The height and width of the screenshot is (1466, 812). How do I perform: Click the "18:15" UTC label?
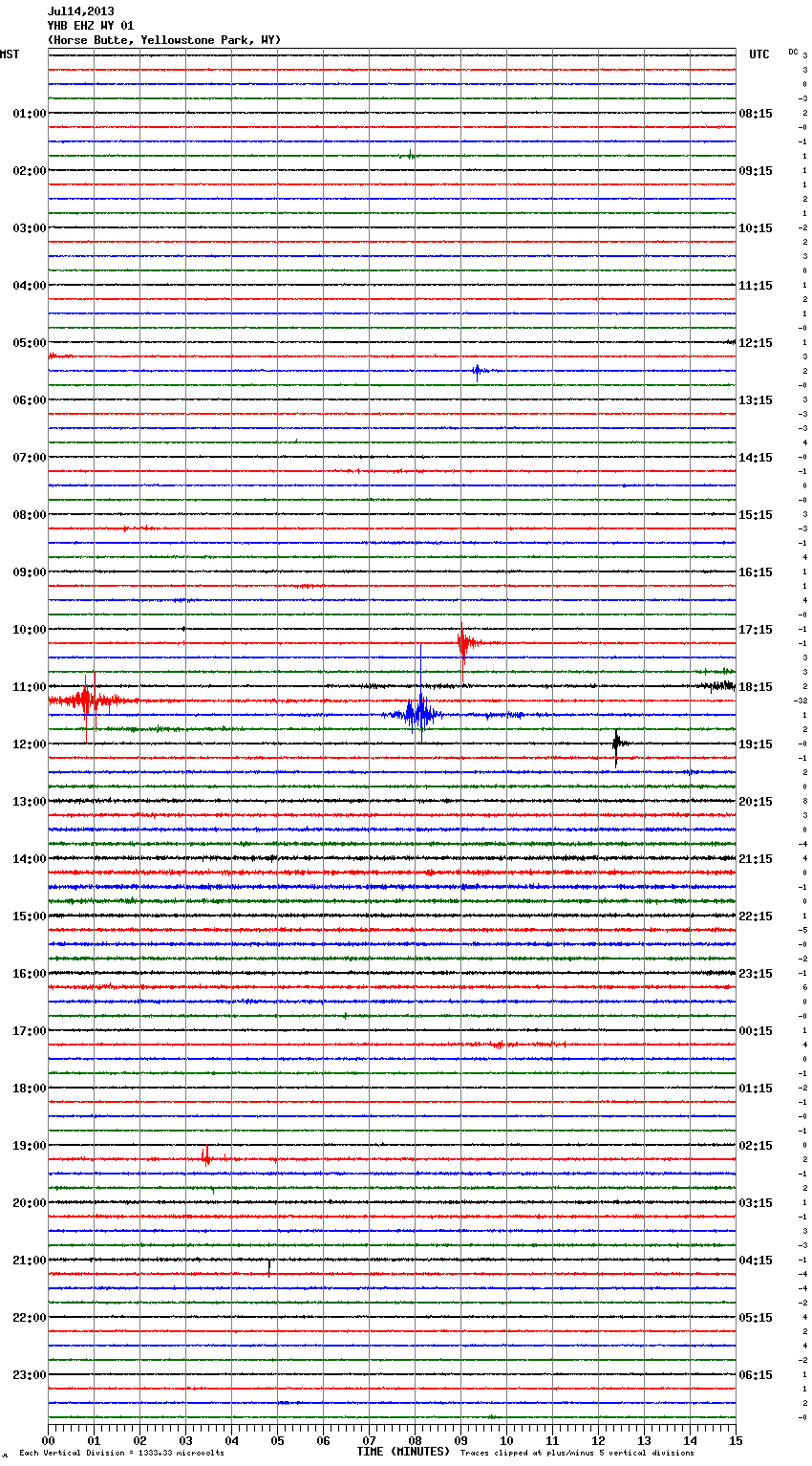(756, 687)
